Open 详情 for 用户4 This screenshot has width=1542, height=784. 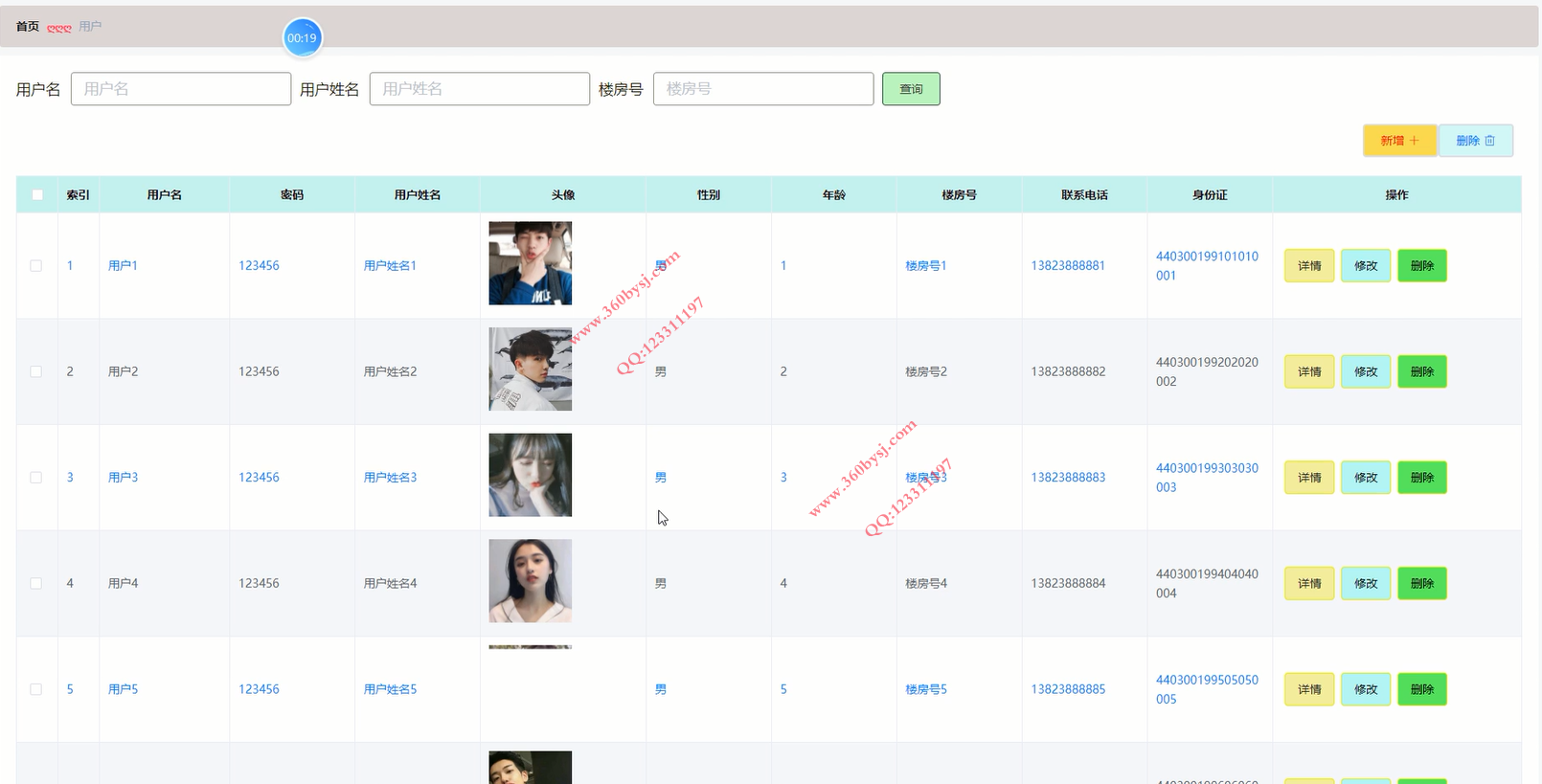1309,583
